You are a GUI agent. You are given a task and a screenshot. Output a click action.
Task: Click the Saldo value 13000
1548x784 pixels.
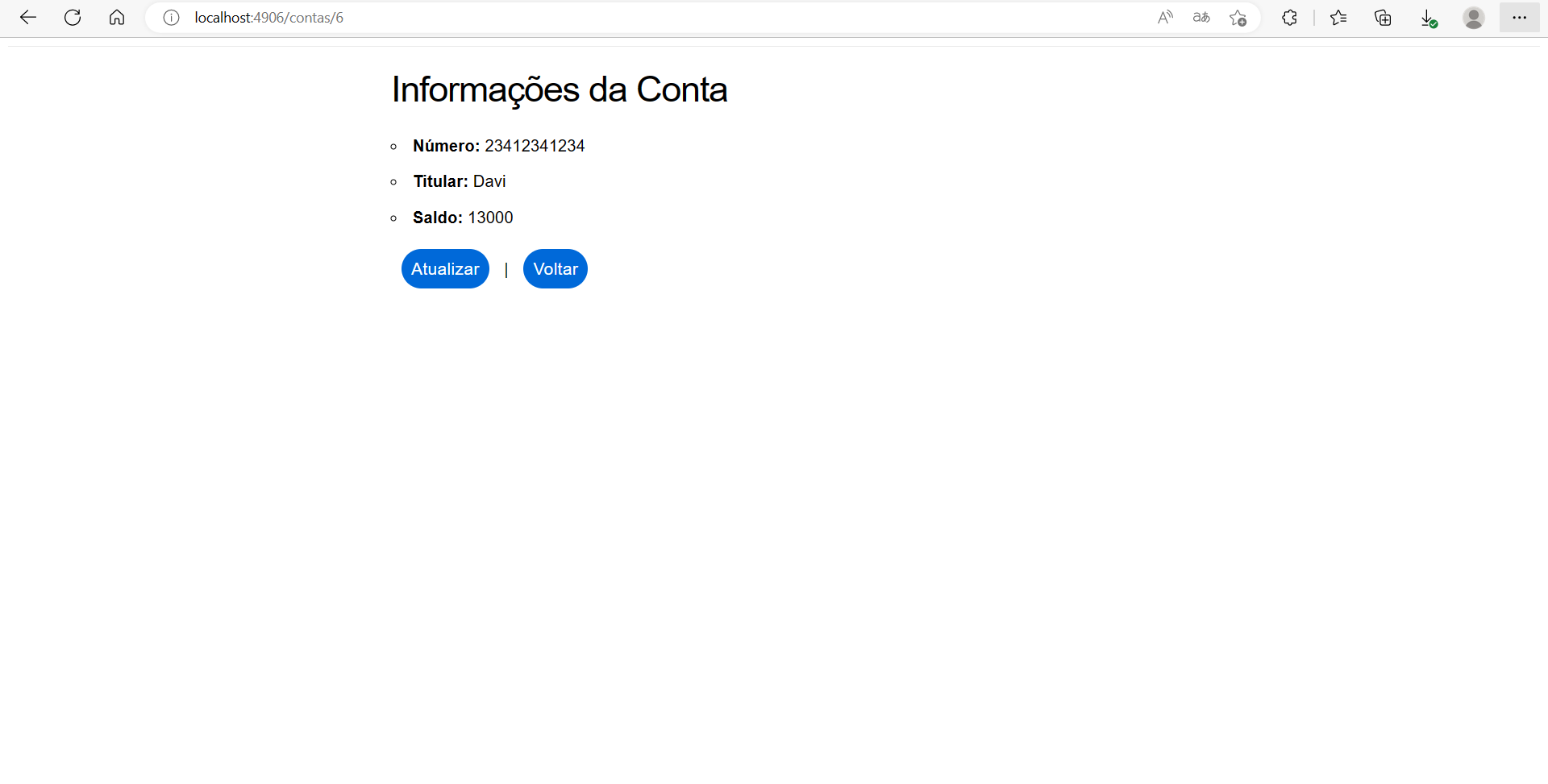pos(489,218)
